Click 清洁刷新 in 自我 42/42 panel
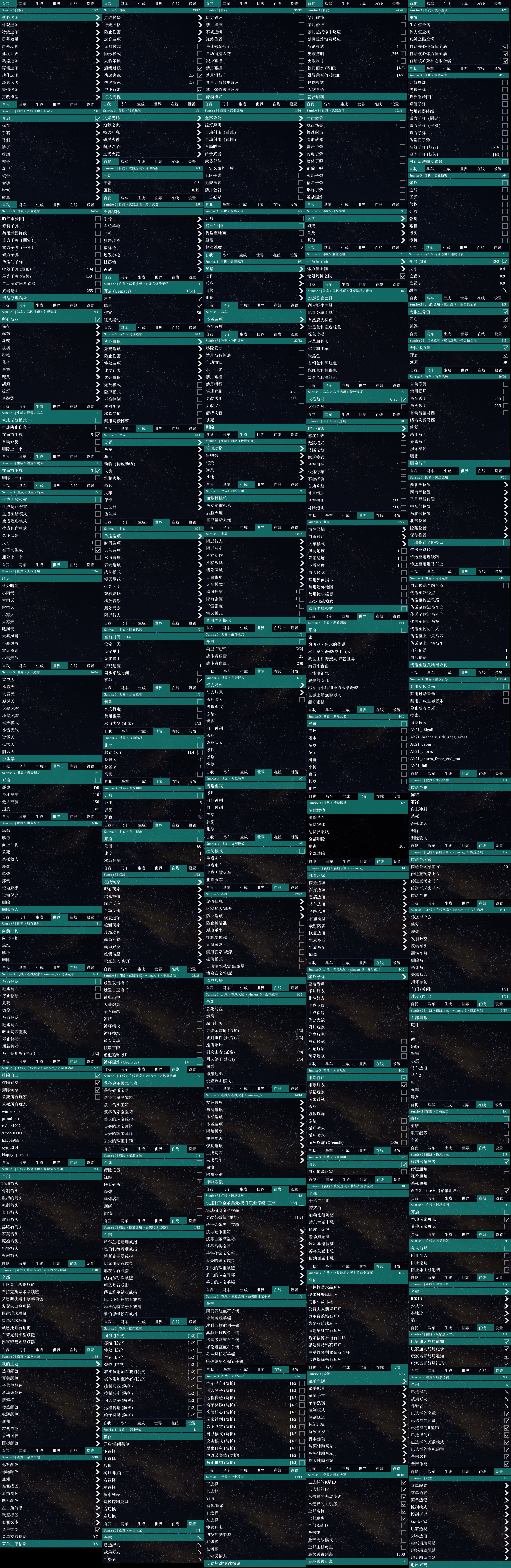The image size is (511, 1568). pos(357,97)
